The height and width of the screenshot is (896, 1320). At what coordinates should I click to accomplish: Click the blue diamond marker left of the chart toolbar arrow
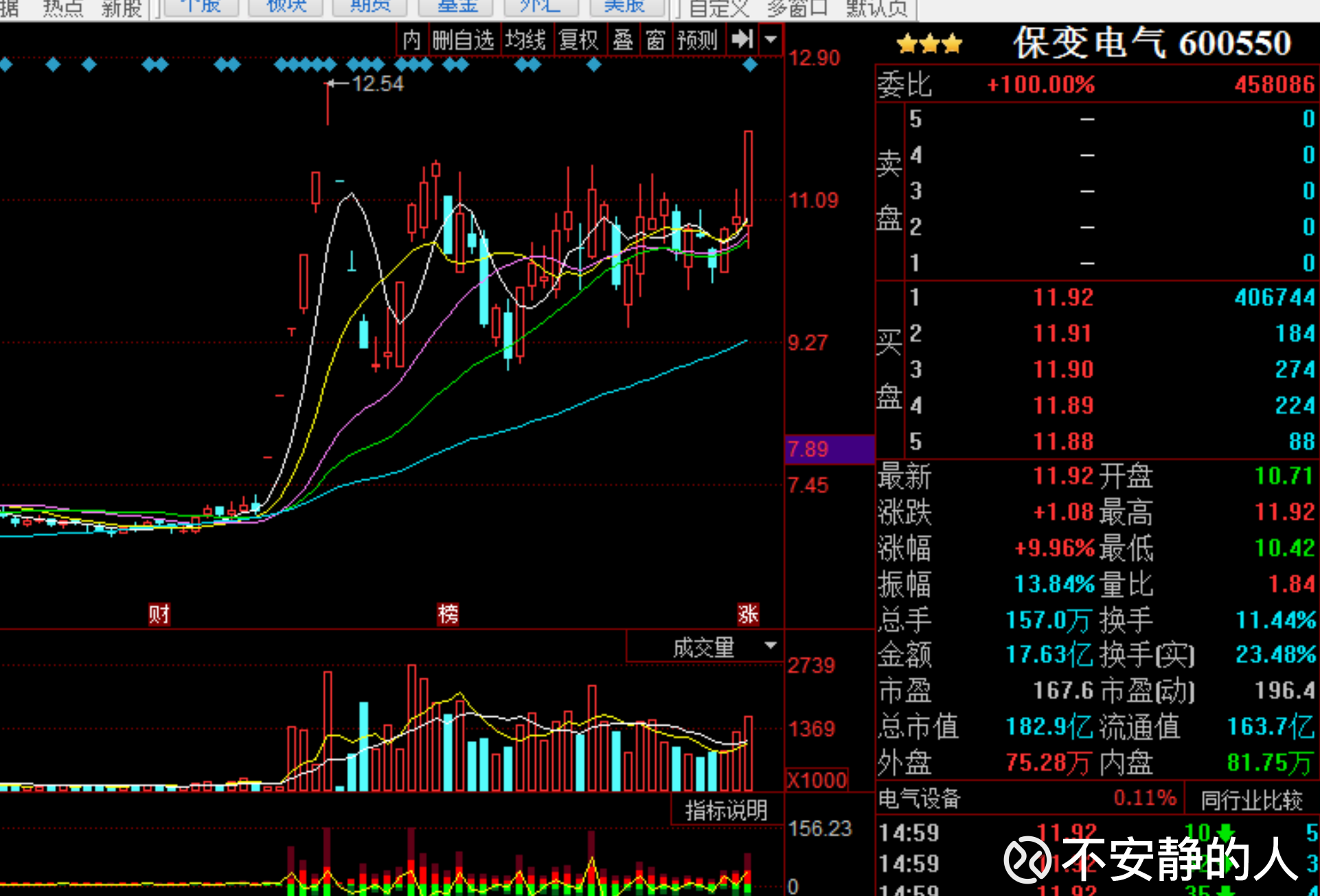[x=595, y=65]
